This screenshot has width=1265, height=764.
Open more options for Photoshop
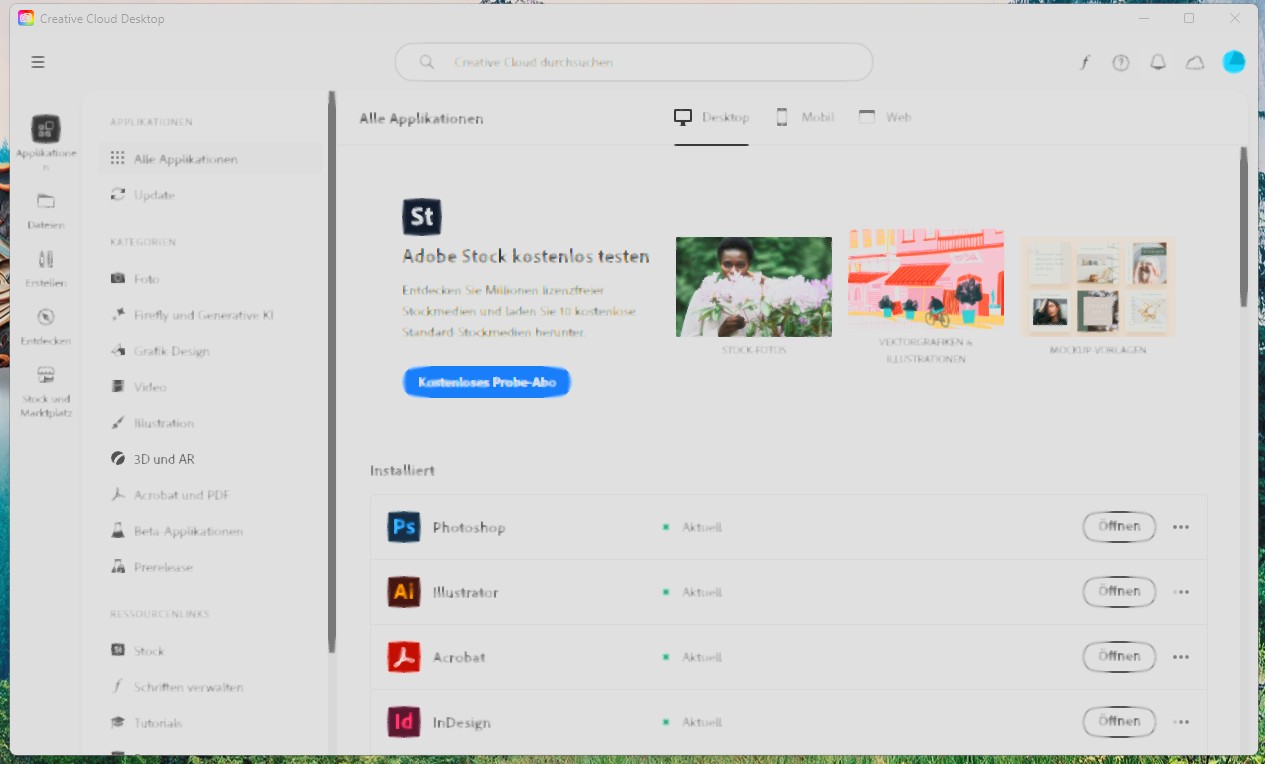click(x=1181, y=527)
